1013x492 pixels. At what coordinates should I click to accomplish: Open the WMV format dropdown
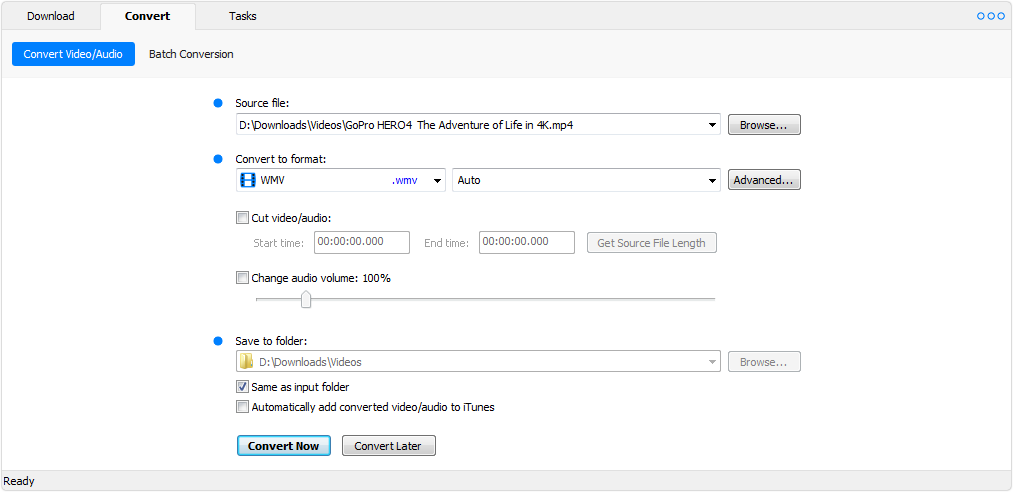(x=437, y=180)
